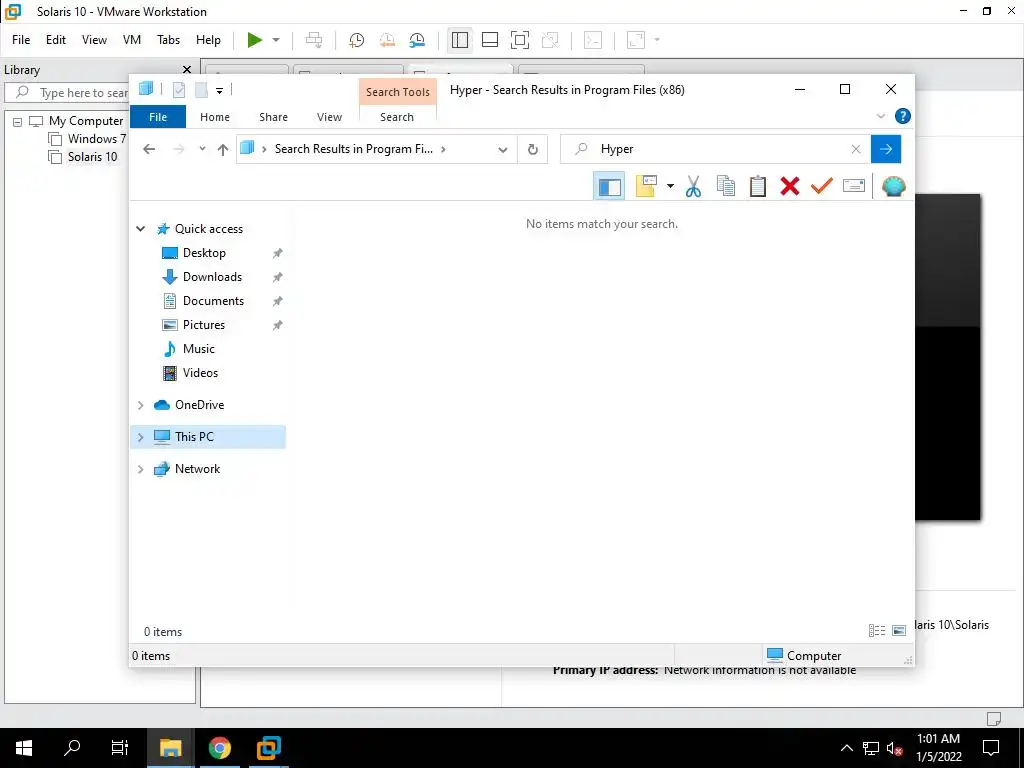Collapse the My Computer tree node
The width and height of the screenshot is (1024, 768).
click(x=18, y=121)
